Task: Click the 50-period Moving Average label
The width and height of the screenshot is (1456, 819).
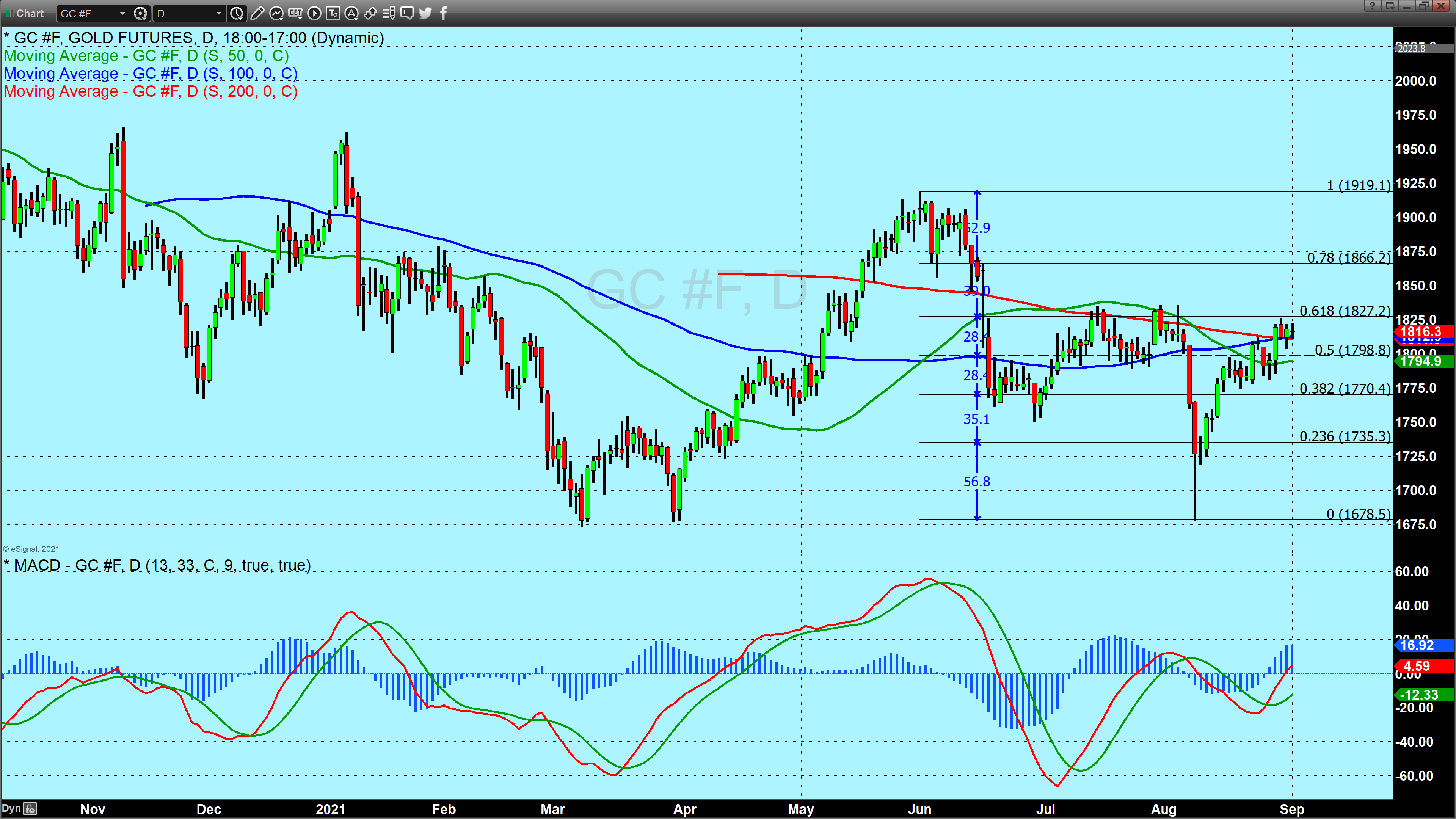Action: pos(146,55)
